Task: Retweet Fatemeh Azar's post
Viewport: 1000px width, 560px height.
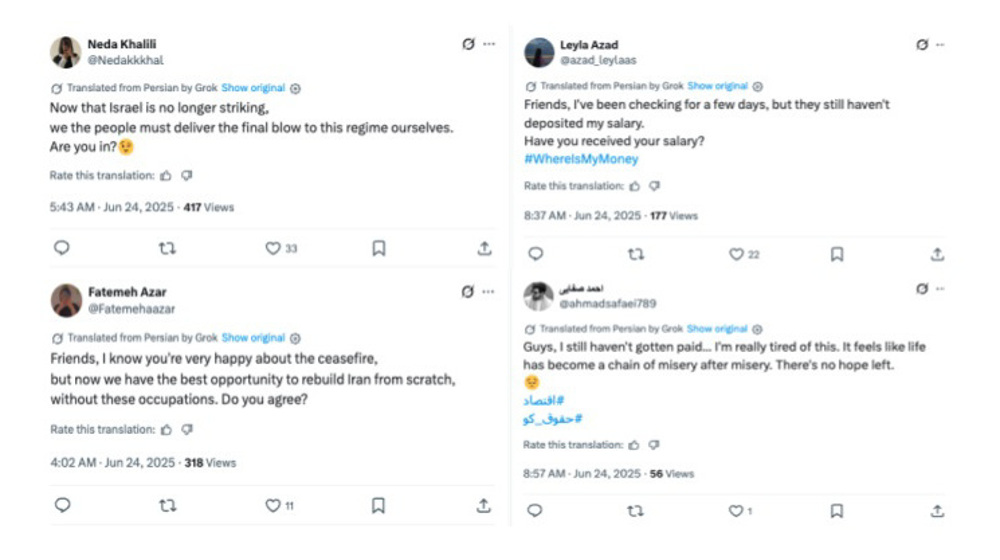Action: tap(167, 506)
